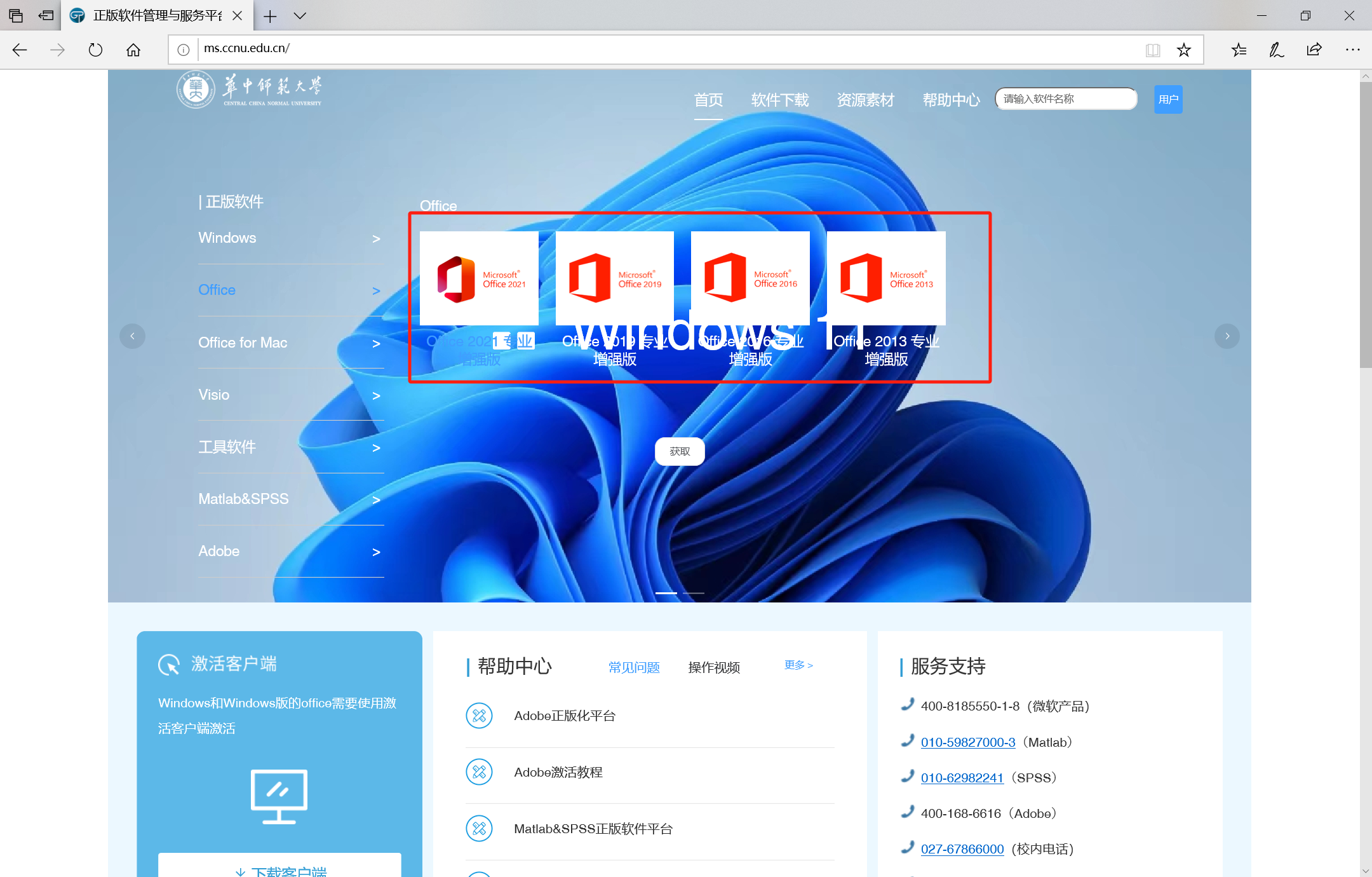Click the 激活客户端 cursor icon

(169, 665)
